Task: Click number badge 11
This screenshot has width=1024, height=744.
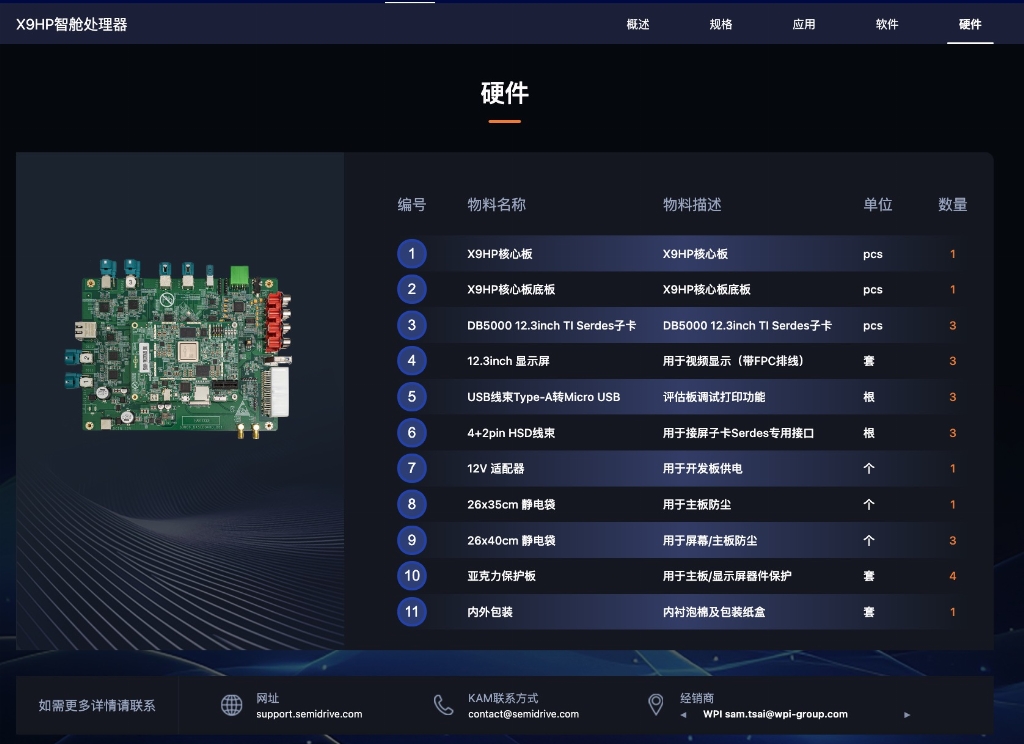Action: tap(411, 611)
